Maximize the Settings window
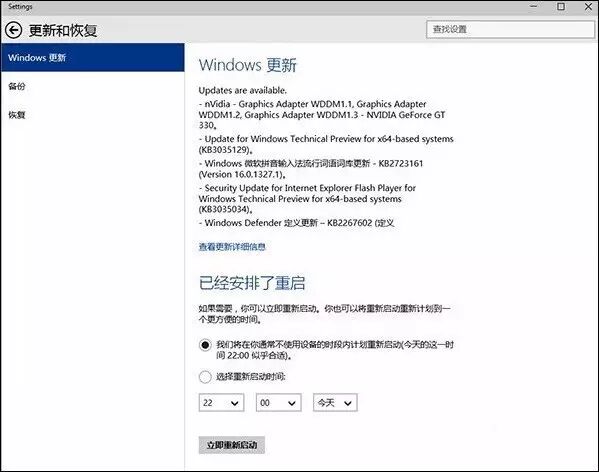The height and width of the screenshot is (472, 599). (561, 6)
